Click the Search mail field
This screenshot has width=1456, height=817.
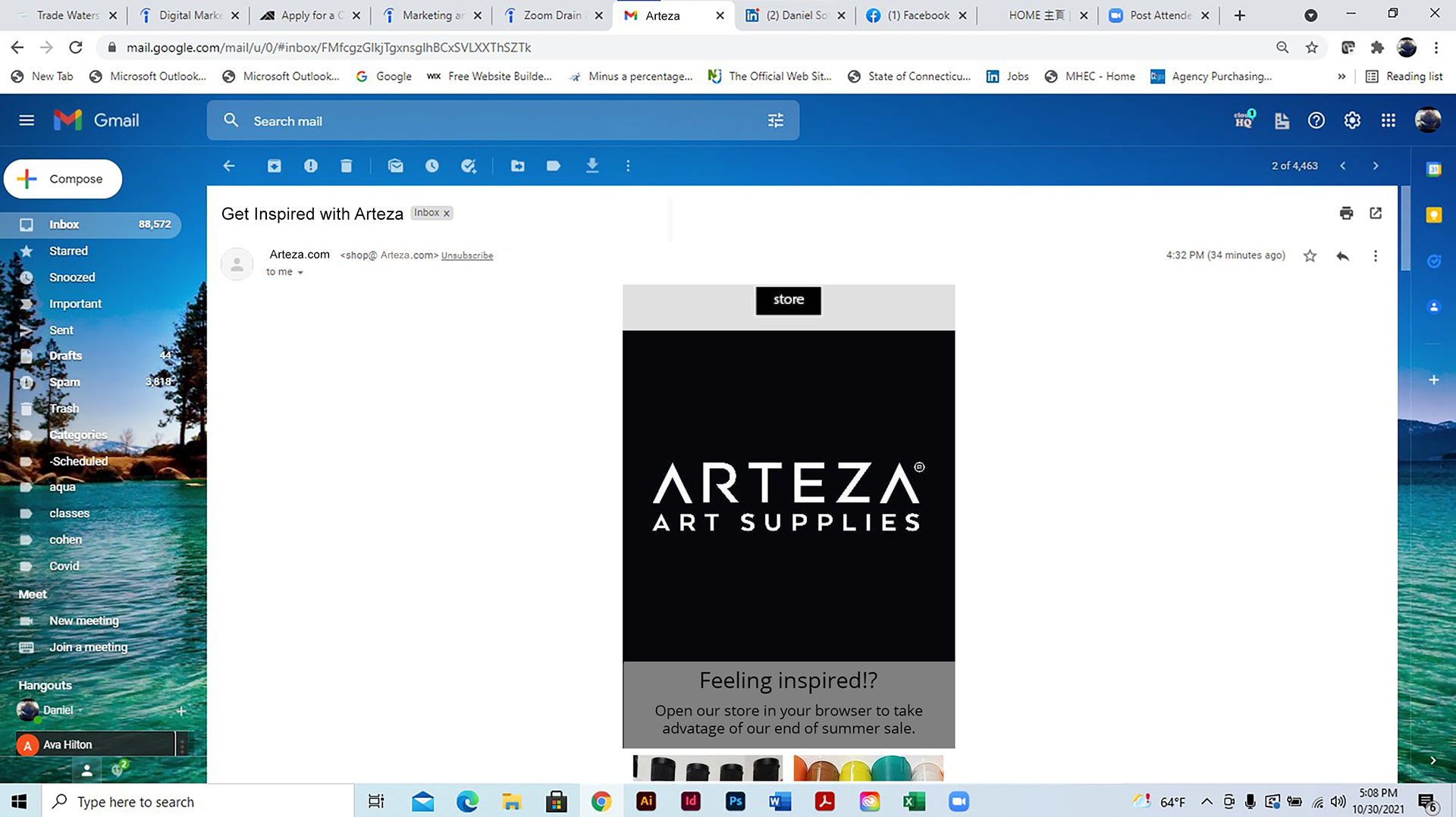point(503,121)
